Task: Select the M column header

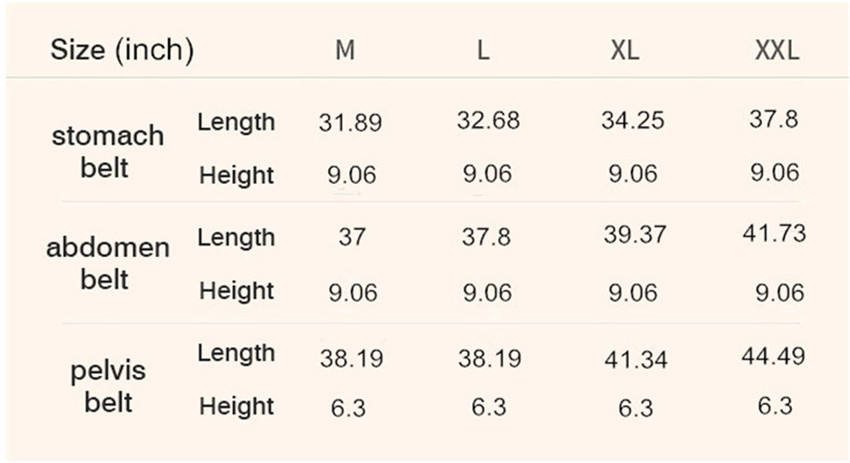Action: tap(345, 50)
